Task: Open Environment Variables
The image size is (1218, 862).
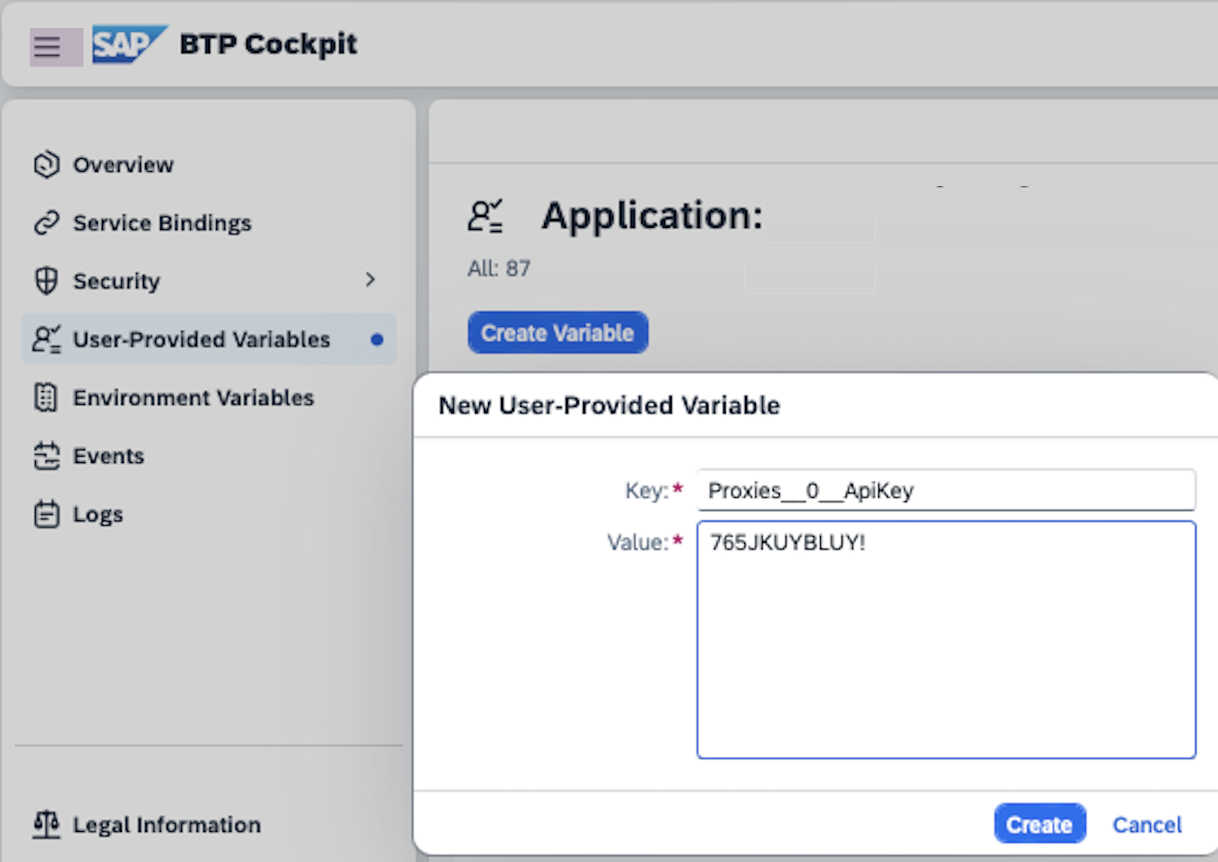Action: 193,398
